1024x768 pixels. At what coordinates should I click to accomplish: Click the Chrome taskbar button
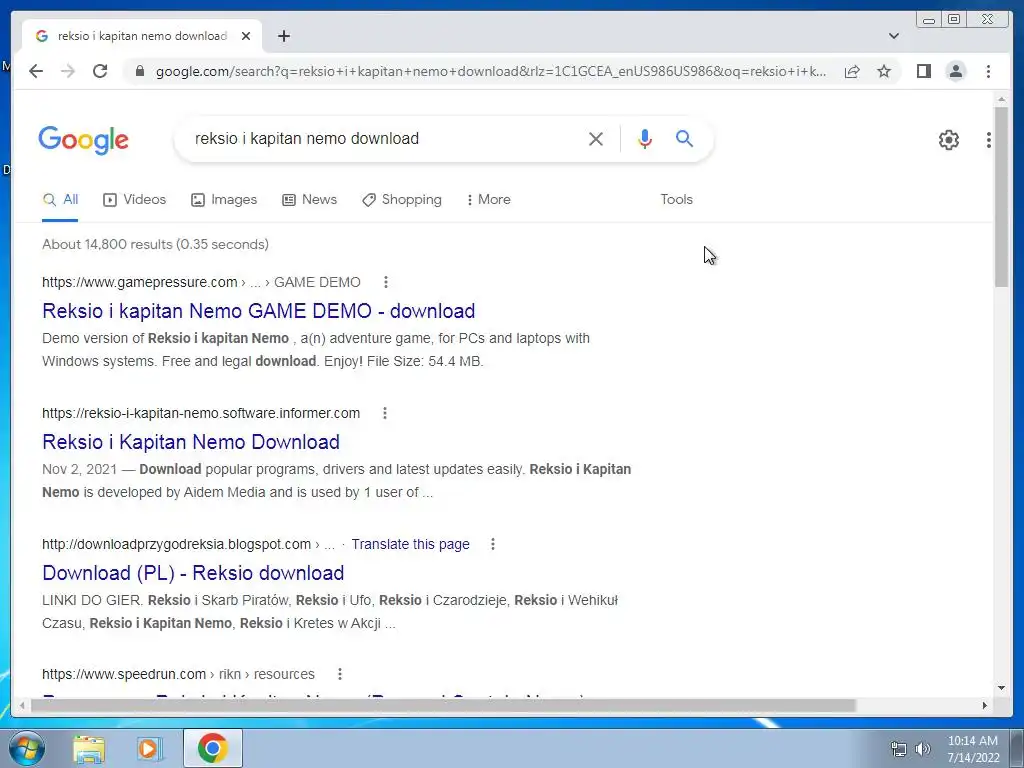[x=213, y=748]
